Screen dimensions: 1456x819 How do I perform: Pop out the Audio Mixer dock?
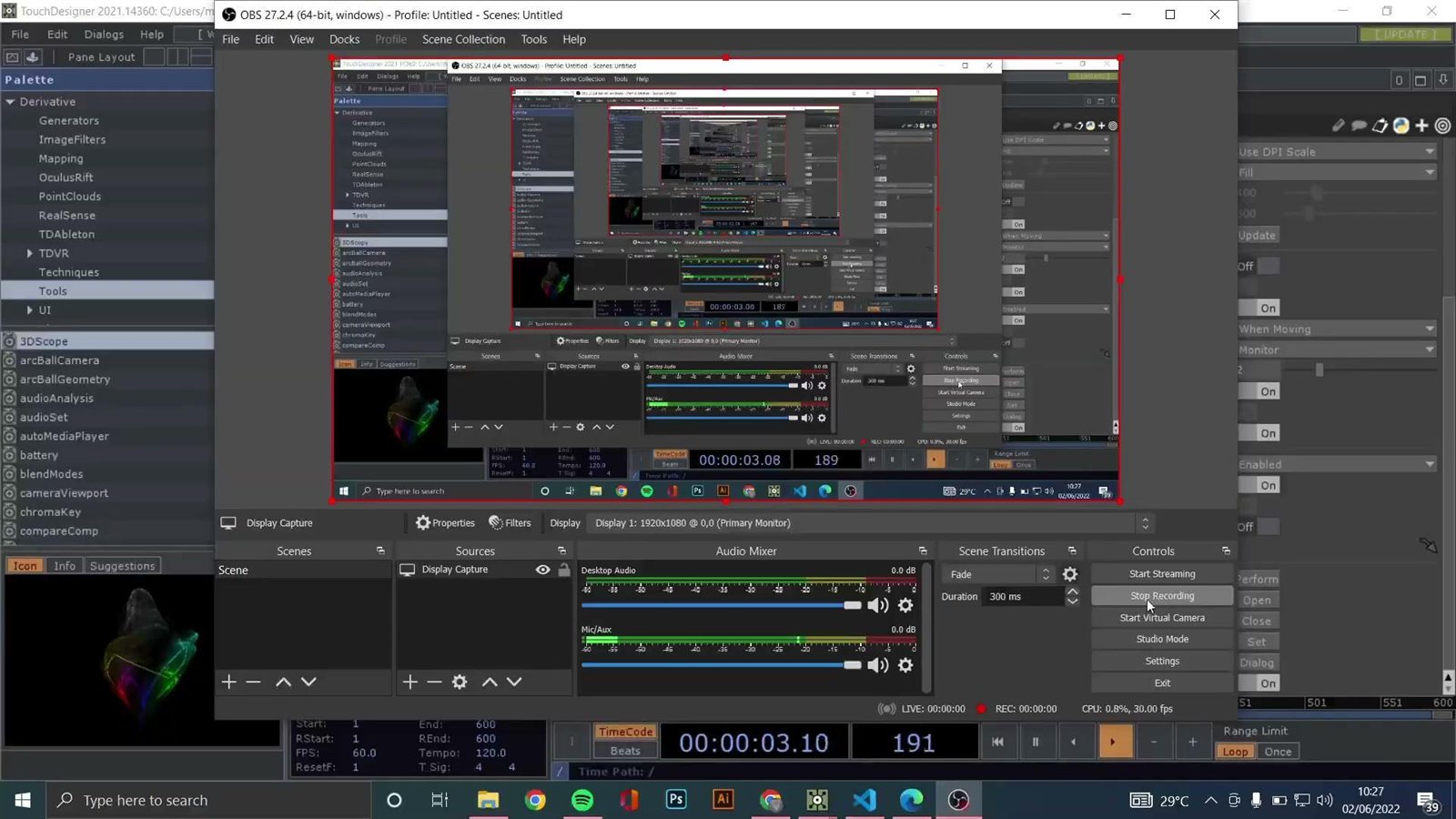coord(923,551)
